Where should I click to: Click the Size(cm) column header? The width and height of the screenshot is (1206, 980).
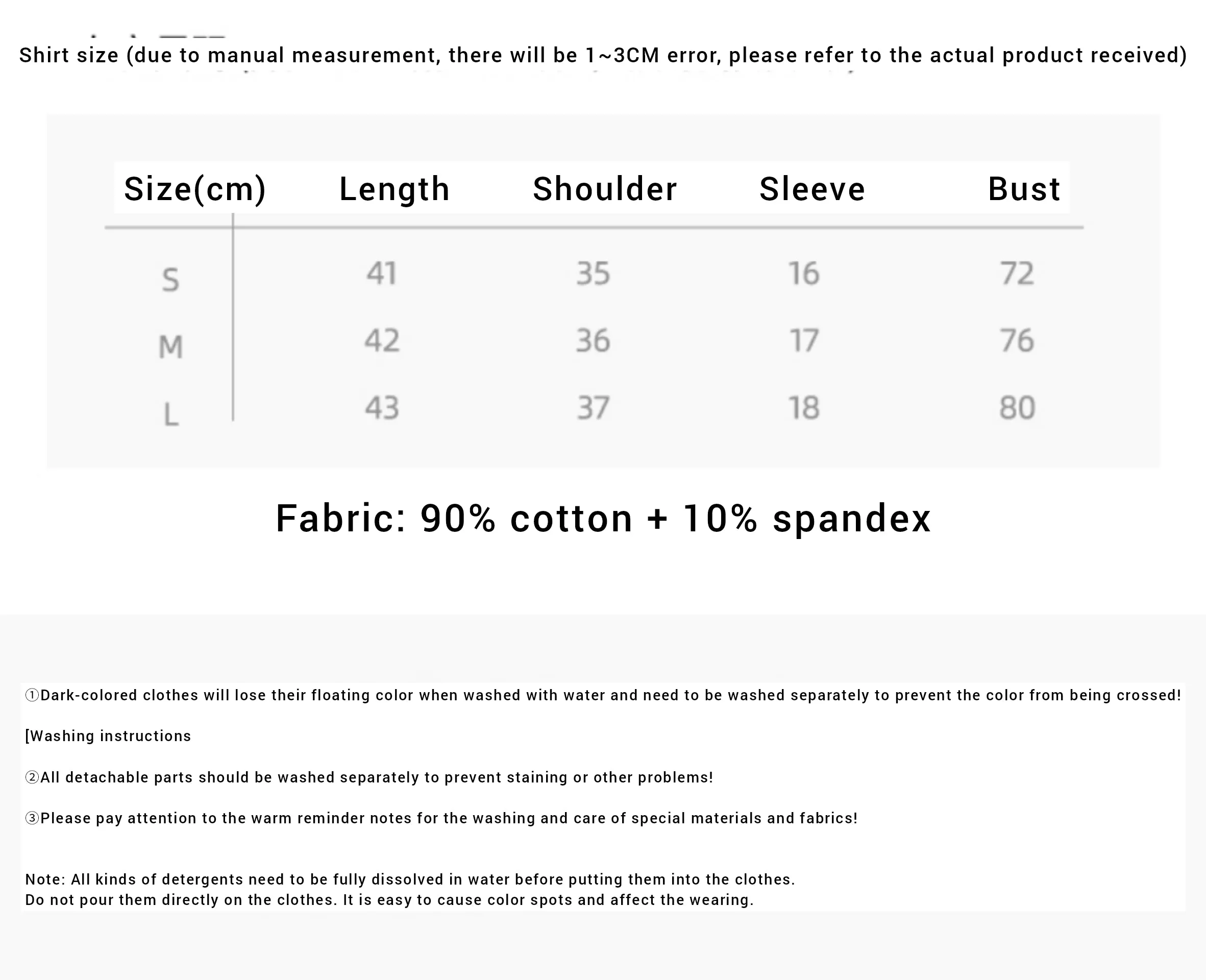tap(194, 189)
